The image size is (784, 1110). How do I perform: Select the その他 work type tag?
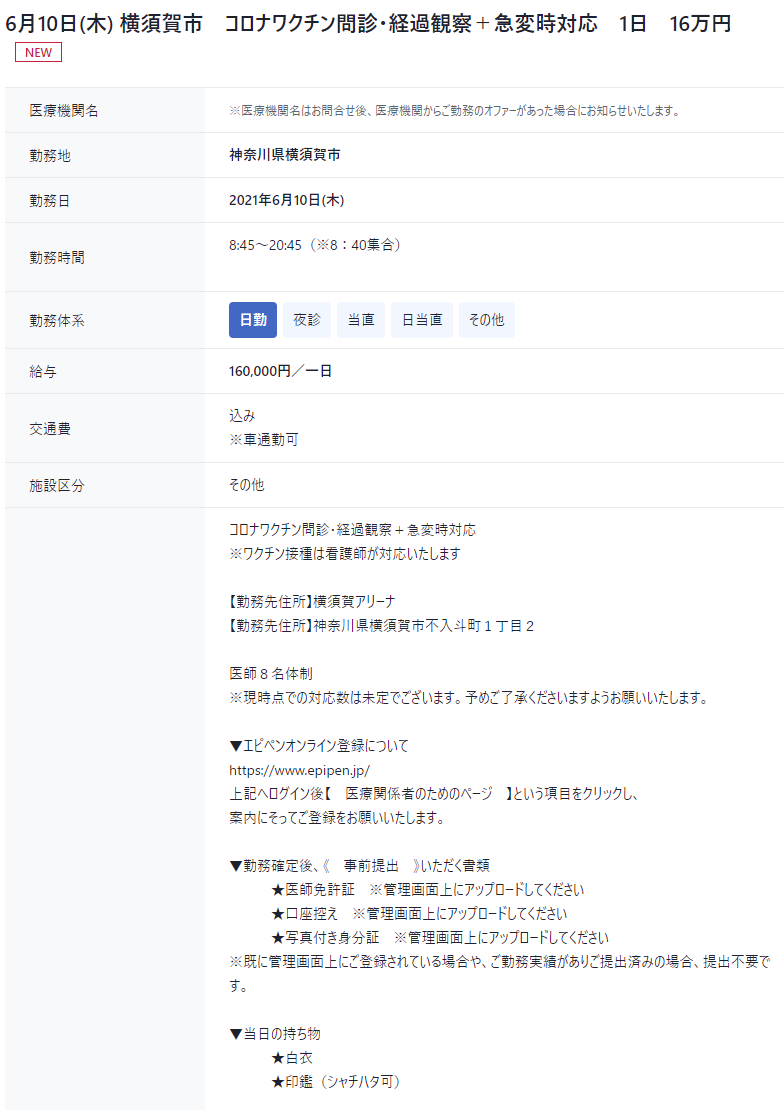pyautogui.click(x=487, y=320)
